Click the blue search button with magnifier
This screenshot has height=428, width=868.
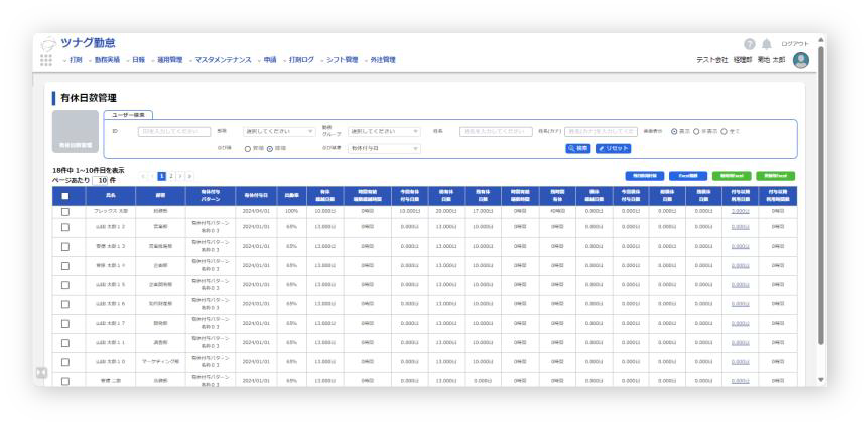coord(577,148)
